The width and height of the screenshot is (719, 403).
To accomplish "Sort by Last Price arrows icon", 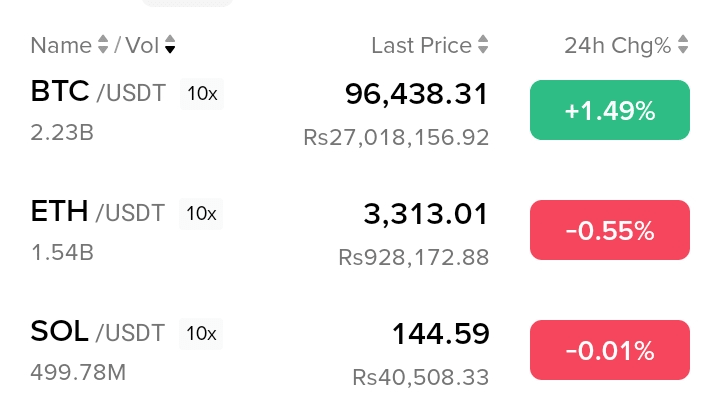I will click(x=483, y=44).
